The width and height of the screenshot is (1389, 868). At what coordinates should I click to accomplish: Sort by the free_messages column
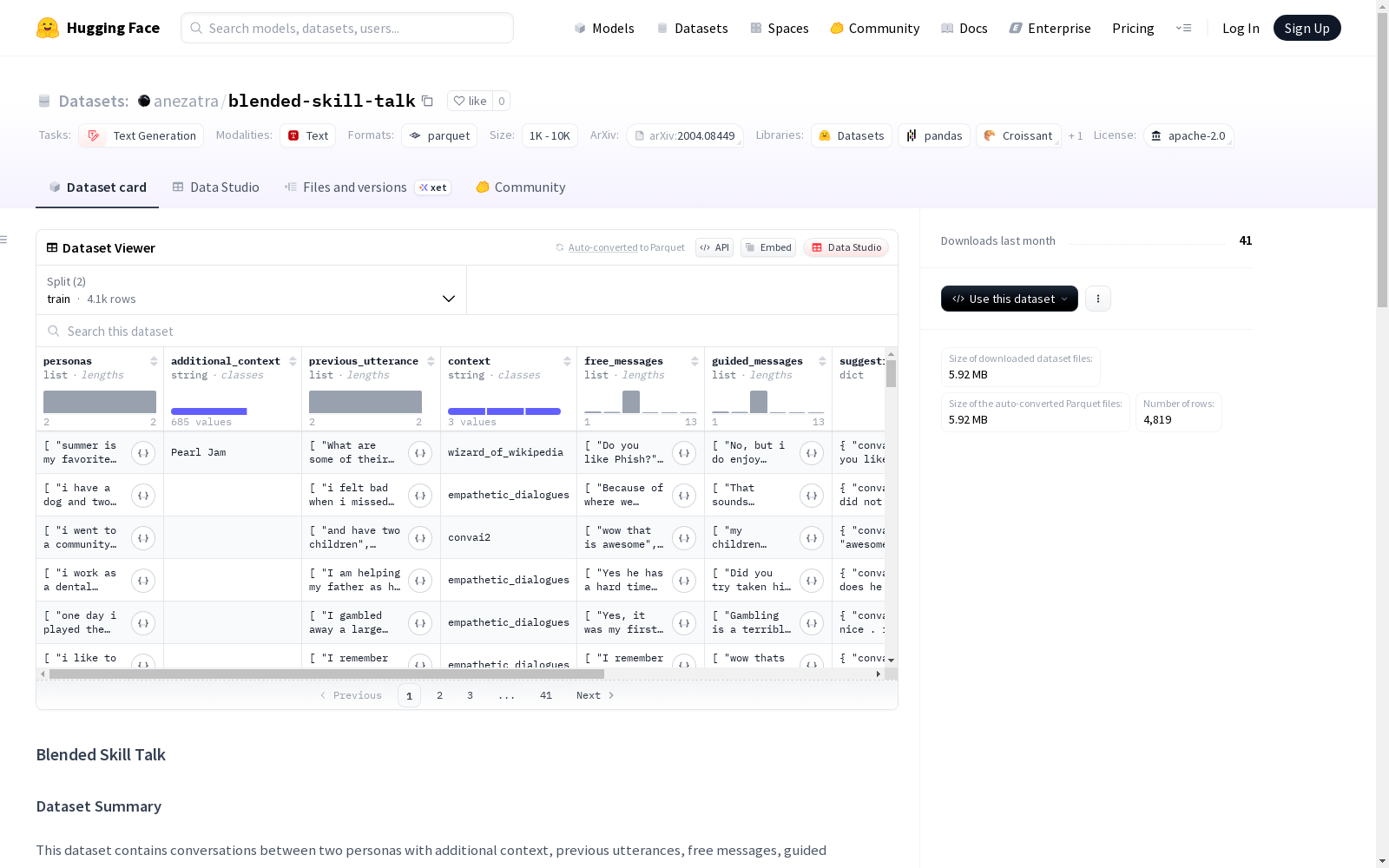(x=694, y=361)
